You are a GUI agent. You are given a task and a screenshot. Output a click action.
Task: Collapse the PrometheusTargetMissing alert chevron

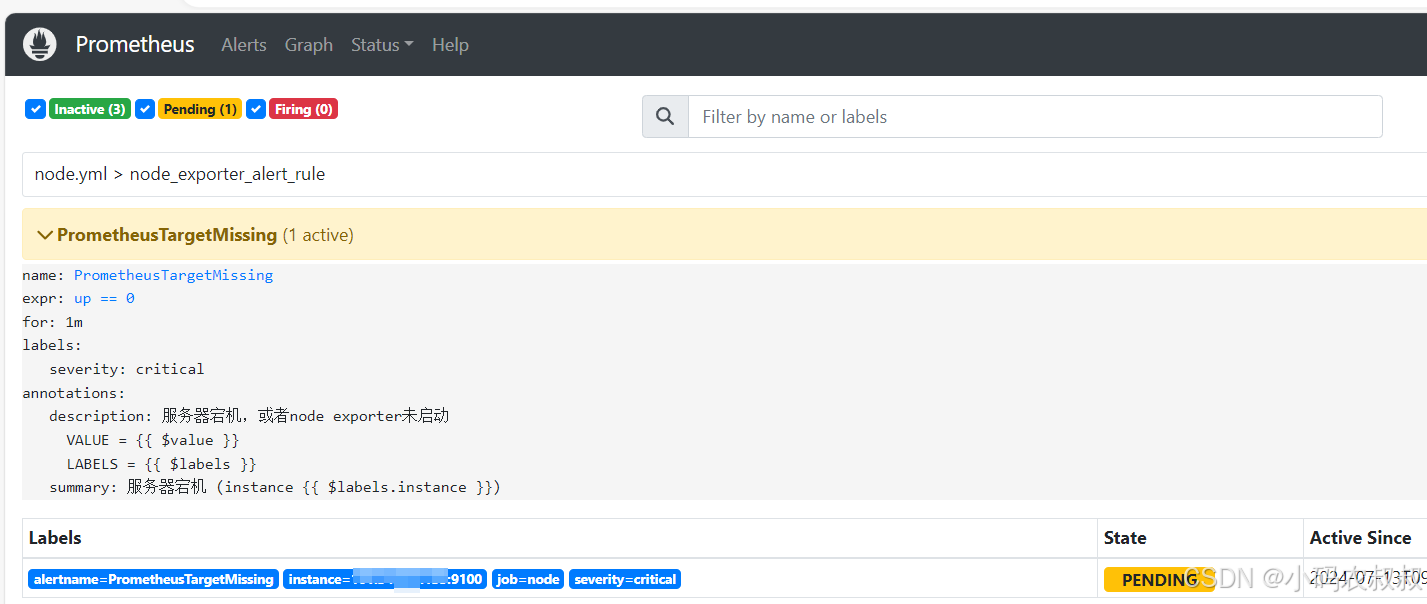44,235
